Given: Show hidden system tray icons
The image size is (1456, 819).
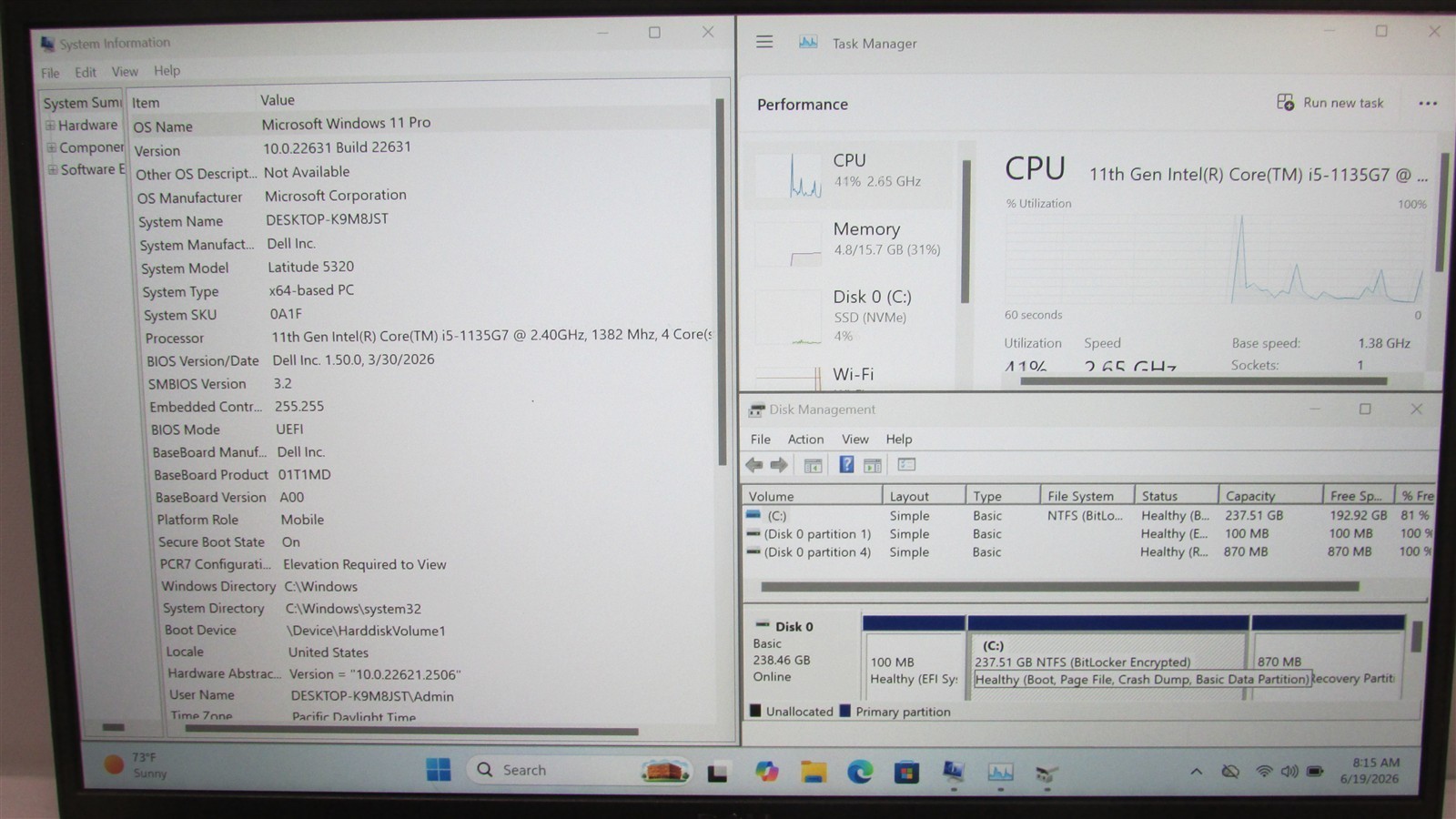Looking at the screenshot, I should tap(1197, 772).
